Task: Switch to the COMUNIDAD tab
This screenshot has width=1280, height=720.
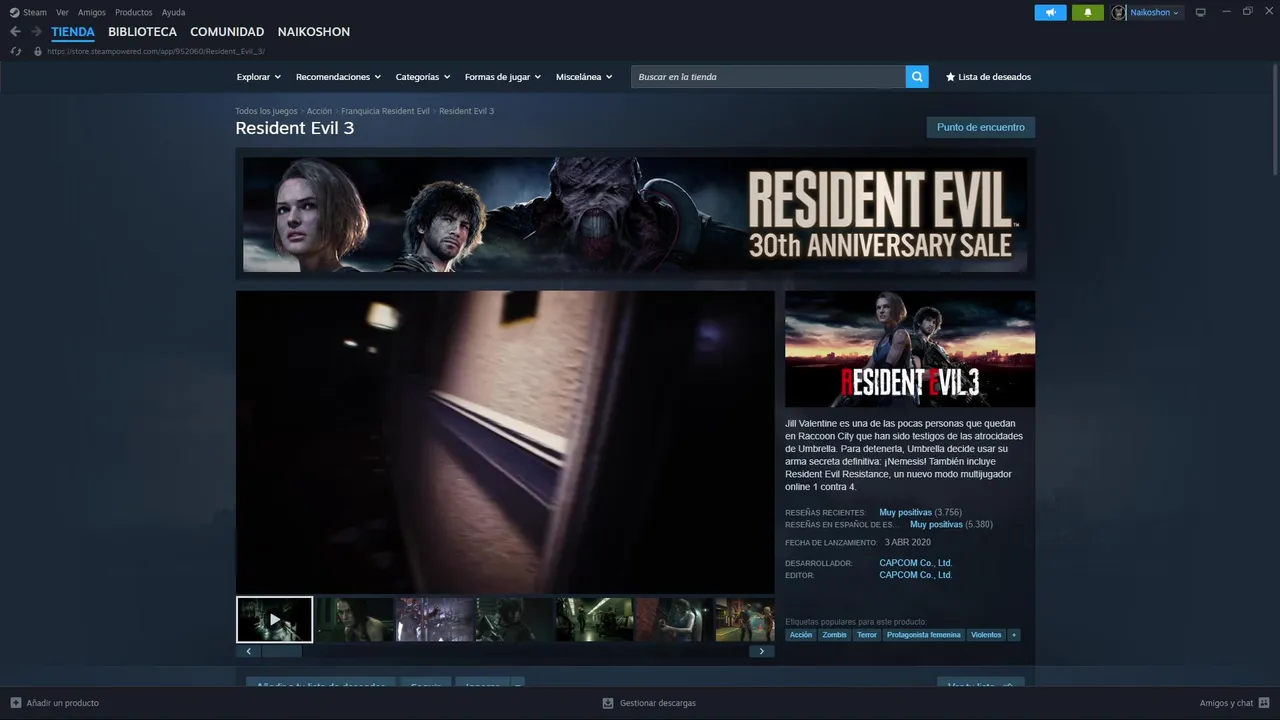Action: tap(227, 32)
